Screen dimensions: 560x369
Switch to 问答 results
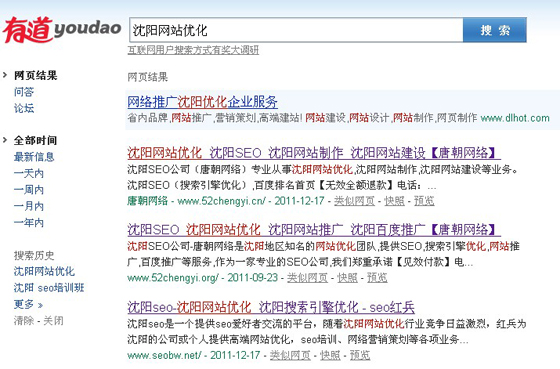pos(24,92)
